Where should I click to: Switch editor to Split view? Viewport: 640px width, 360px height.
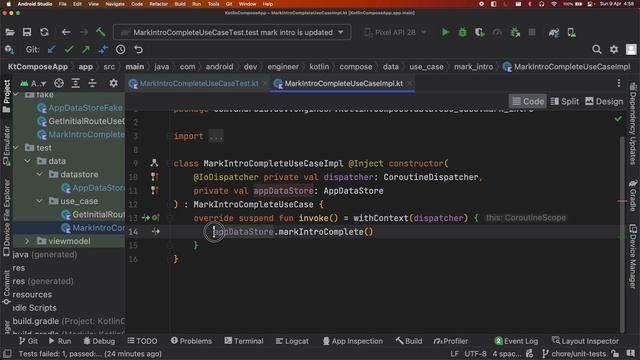pos(564,101)
